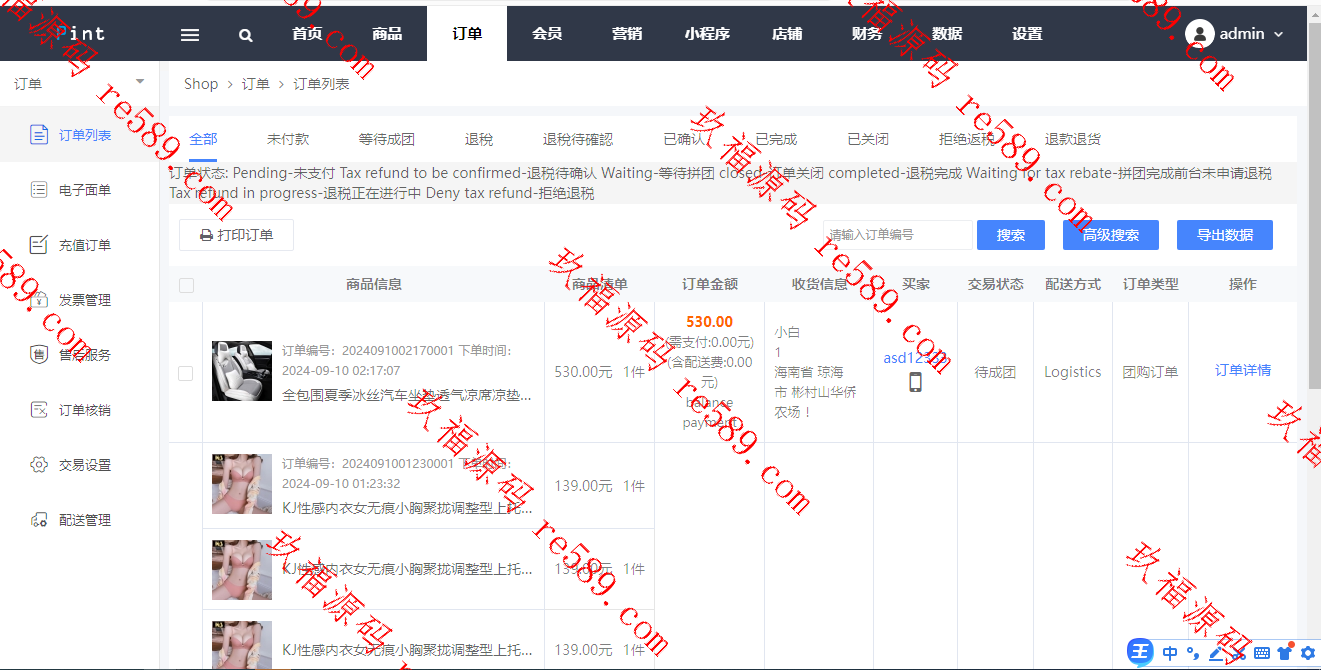Click the 导出数据 button
This screenshot has width=1321, height=670.
[x=1225, y=235]
